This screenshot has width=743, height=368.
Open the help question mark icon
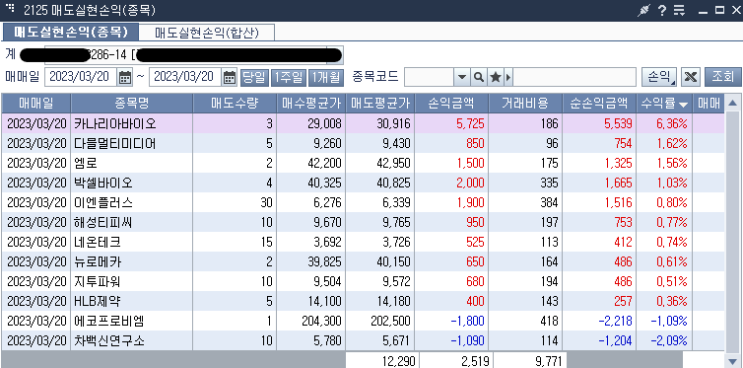click(662, 10)
